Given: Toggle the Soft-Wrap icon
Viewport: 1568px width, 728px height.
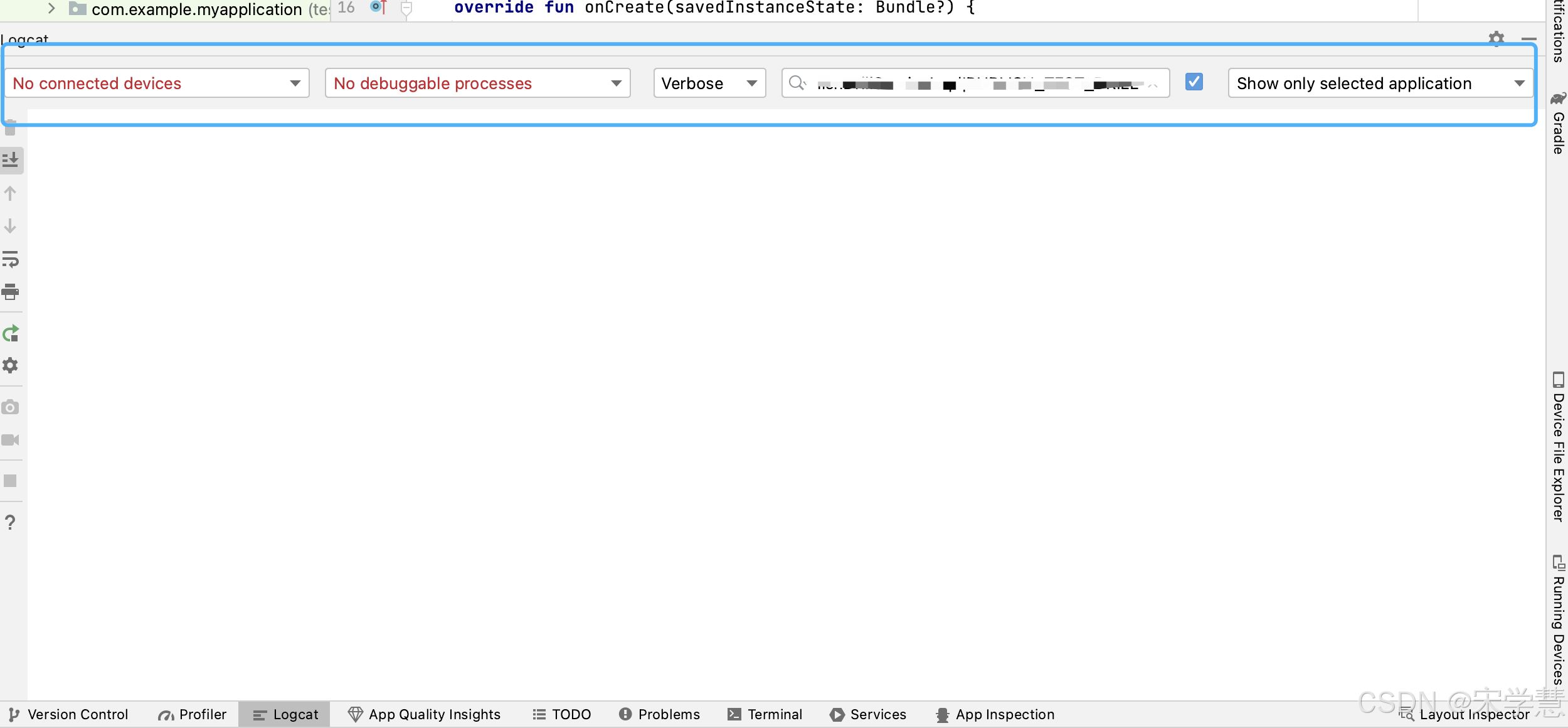Looking at the screenshot, I should click(10, 259).
